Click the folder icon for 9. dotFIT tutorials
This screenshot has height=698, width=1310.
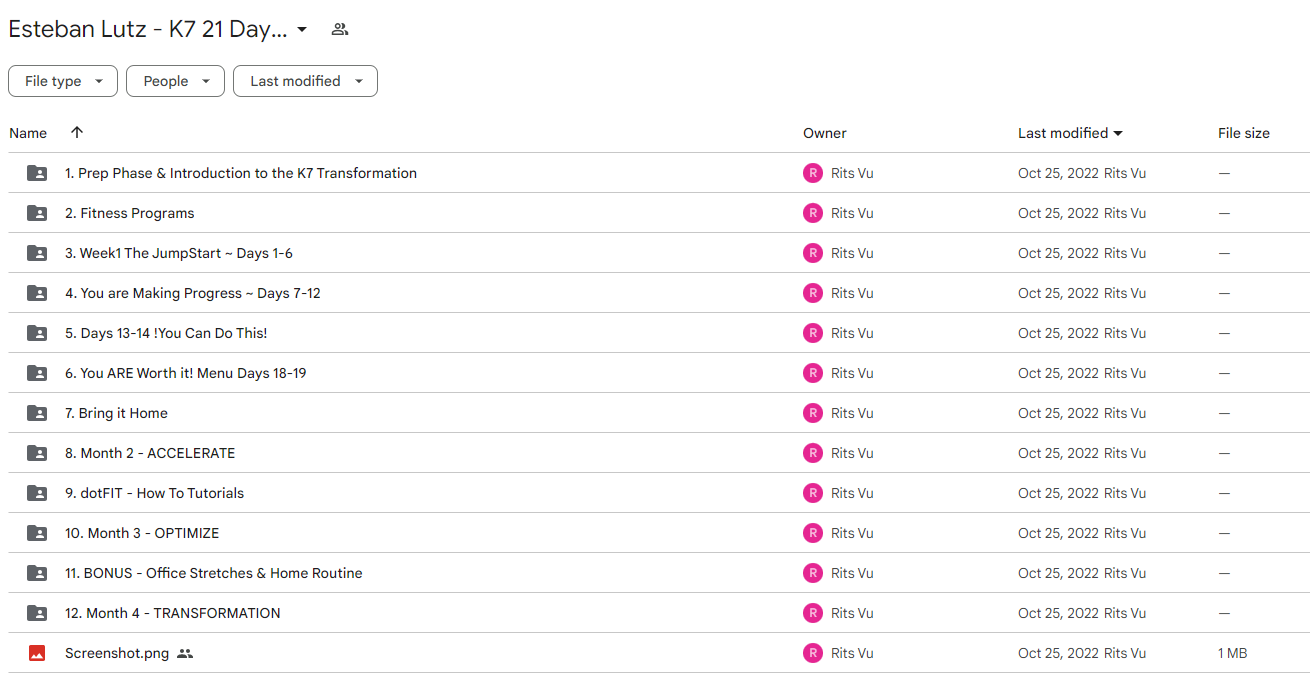tap(37, 493)
